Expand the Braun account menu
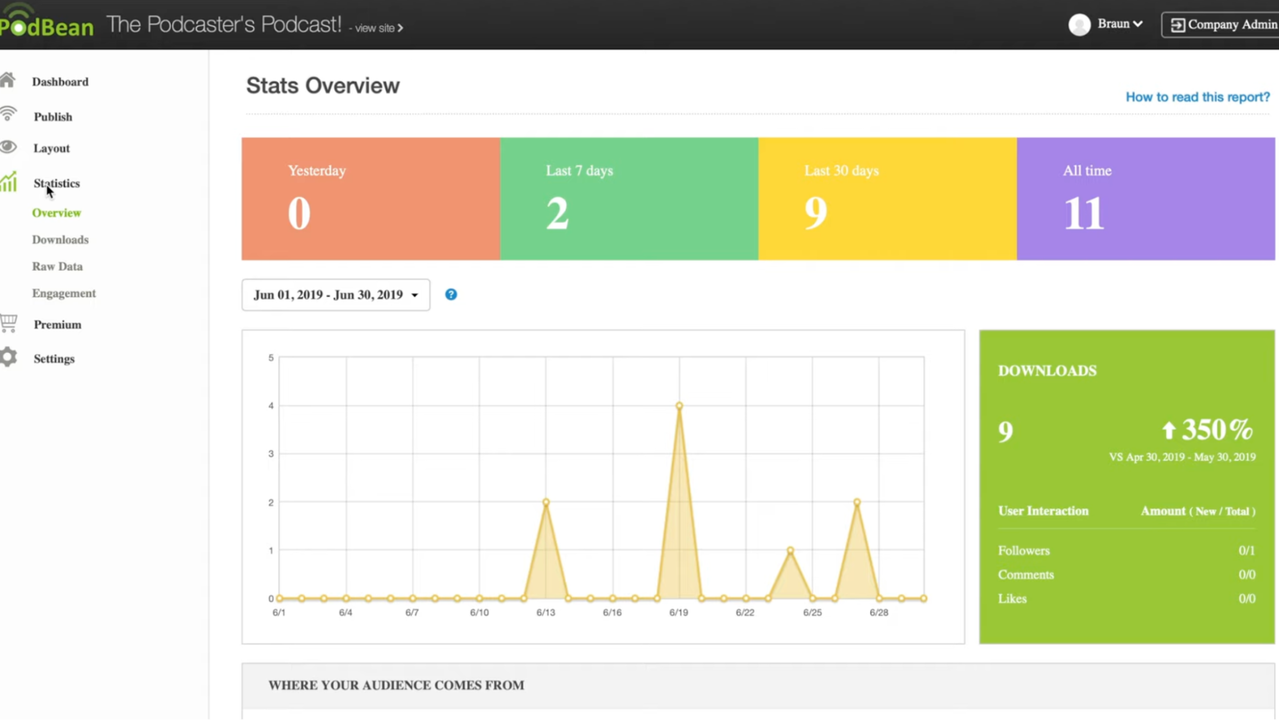The height and width of the screenshot is (720, 1279). pyautogui.click(x=1119, y=24)
